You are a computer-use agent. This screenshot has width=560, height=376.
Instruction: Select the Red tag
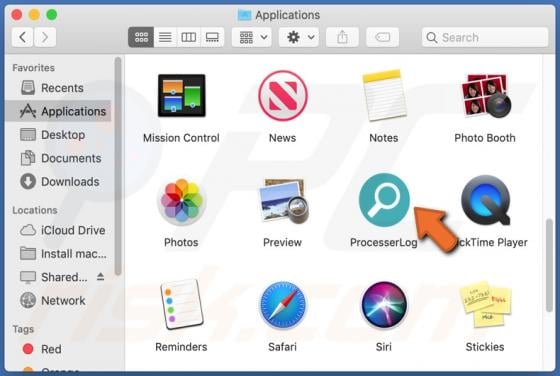[58, 349]
